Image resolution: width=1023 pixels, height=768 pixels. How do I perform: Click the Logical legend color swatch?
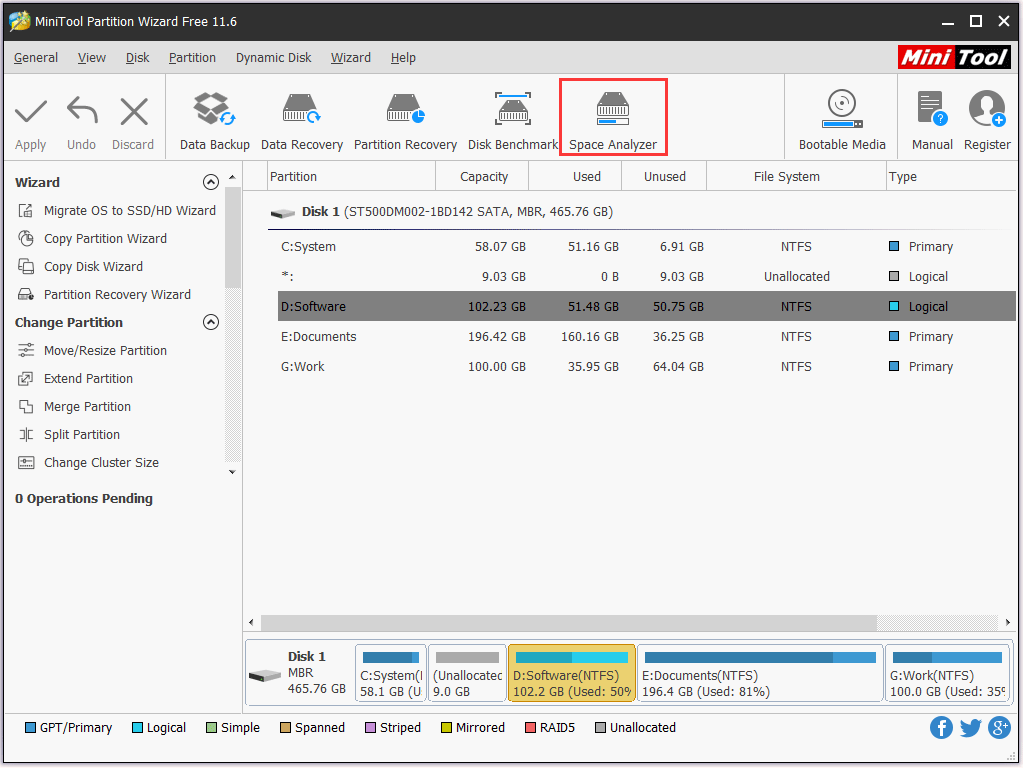[x=137, y=728]
